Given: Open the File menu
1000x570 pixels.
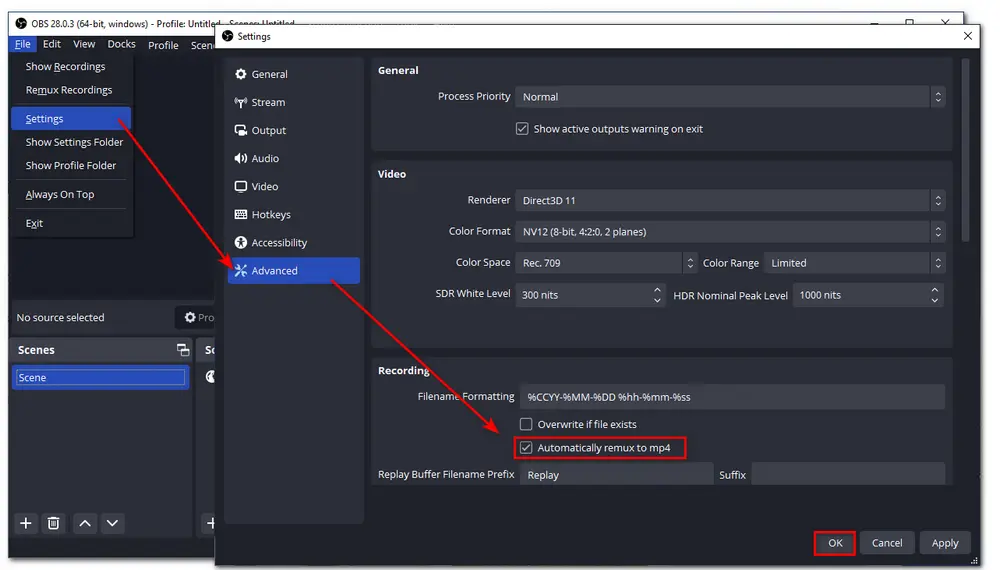Looking at the screenshot, I should [x=23, y=44].
